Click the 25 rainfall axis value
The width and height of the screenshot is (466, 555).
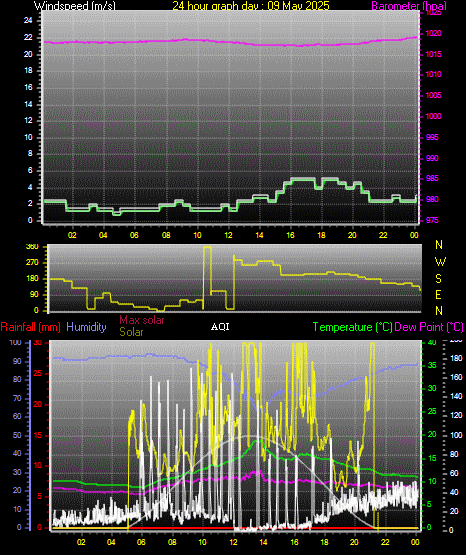coord(38,373)
